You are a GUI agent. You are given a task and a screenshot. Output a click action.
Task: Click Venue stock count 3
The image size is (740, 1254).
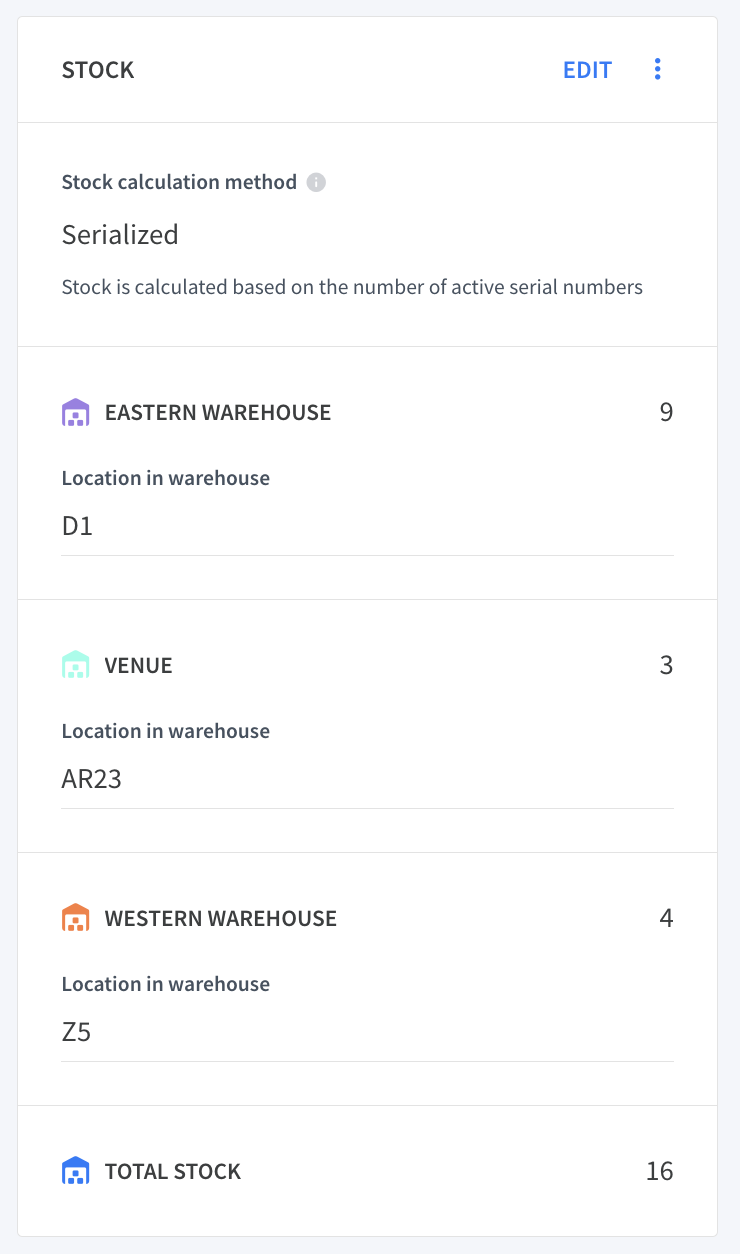tap(666, 665)
